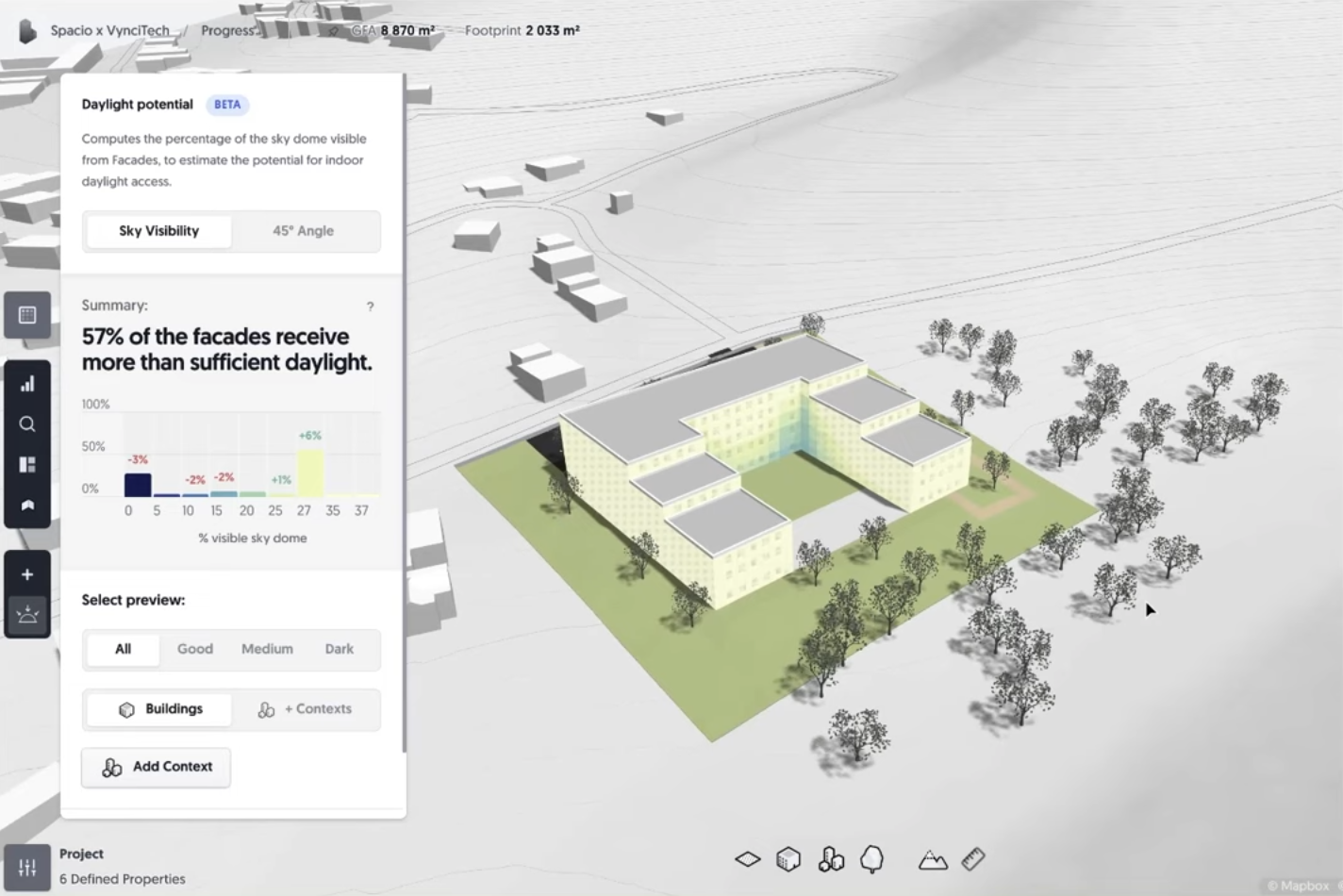Show only Good daylight preview
This screenshot has width=1343, height=896.
[195, 649]
